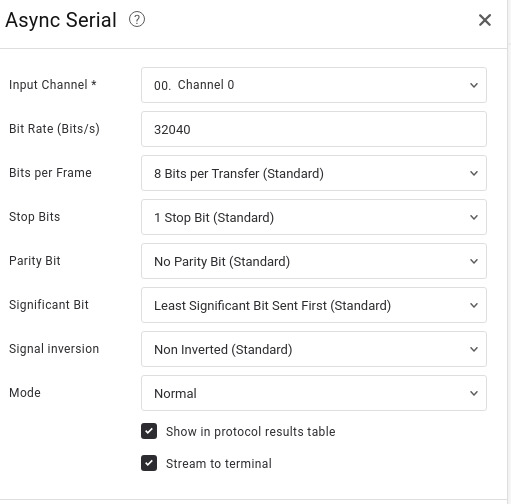Open the Async Serial help icon
Image resolution: width=511 pixels, height=504 pixels.
tap(137, 19)
